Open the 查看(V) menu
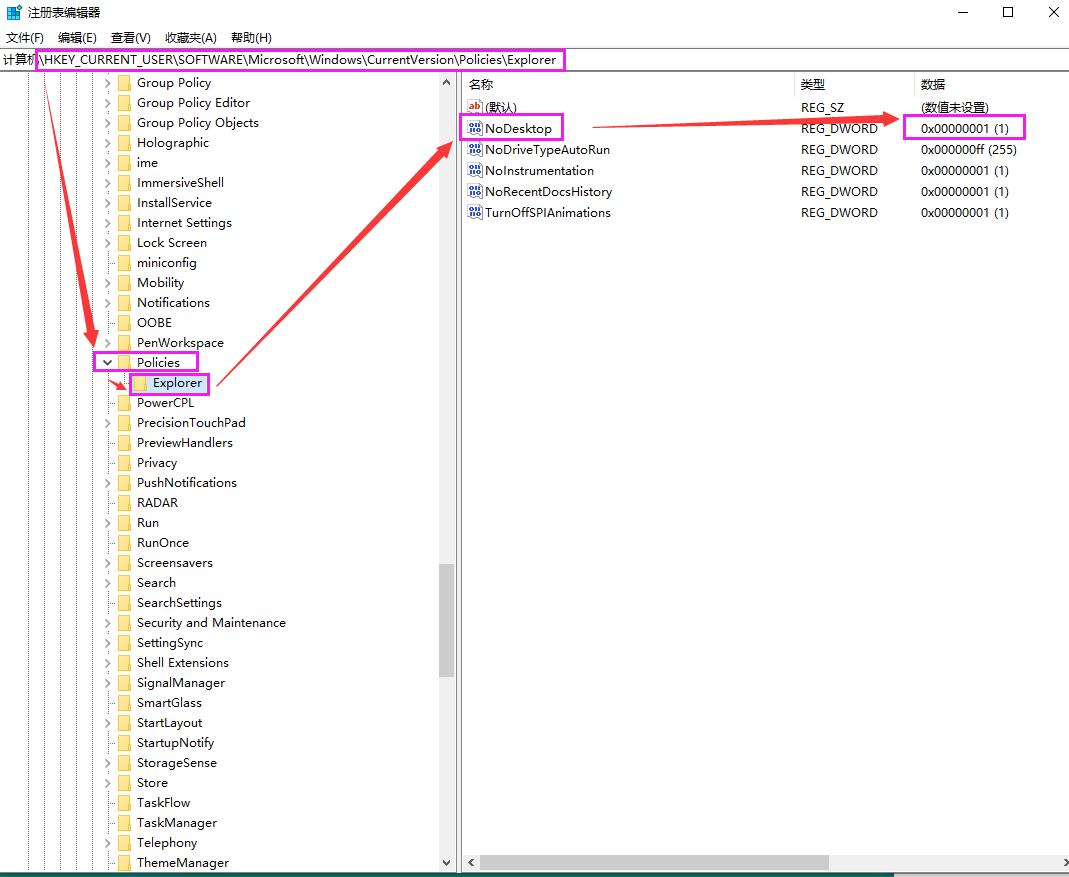This screenshot has height=877, width=1069. click(x=130, y=37)
